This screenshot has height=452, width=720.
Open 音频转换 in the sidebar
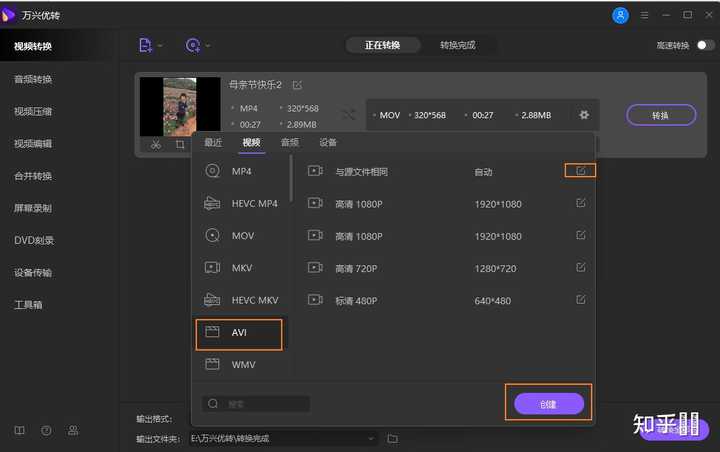[x=33, y=79]
